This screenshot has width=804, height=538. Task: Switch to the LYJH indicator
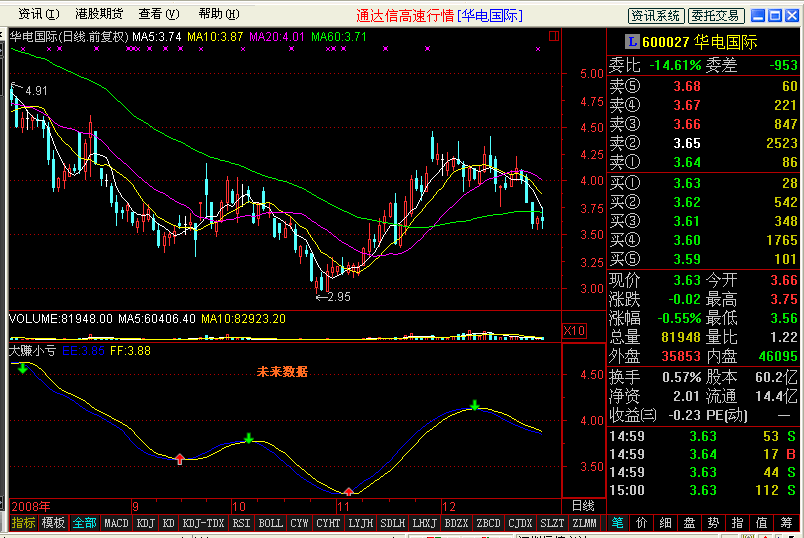tap(360, 523)
